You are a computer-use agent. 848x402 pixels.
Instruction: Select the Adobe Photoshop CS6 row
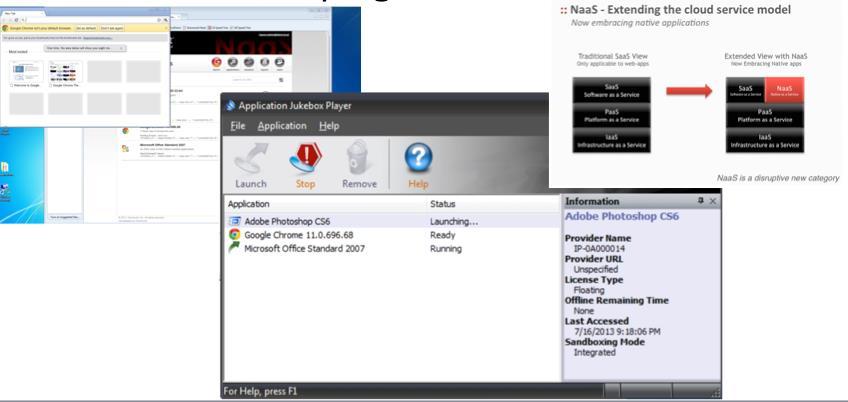click(x=392, y=221)
